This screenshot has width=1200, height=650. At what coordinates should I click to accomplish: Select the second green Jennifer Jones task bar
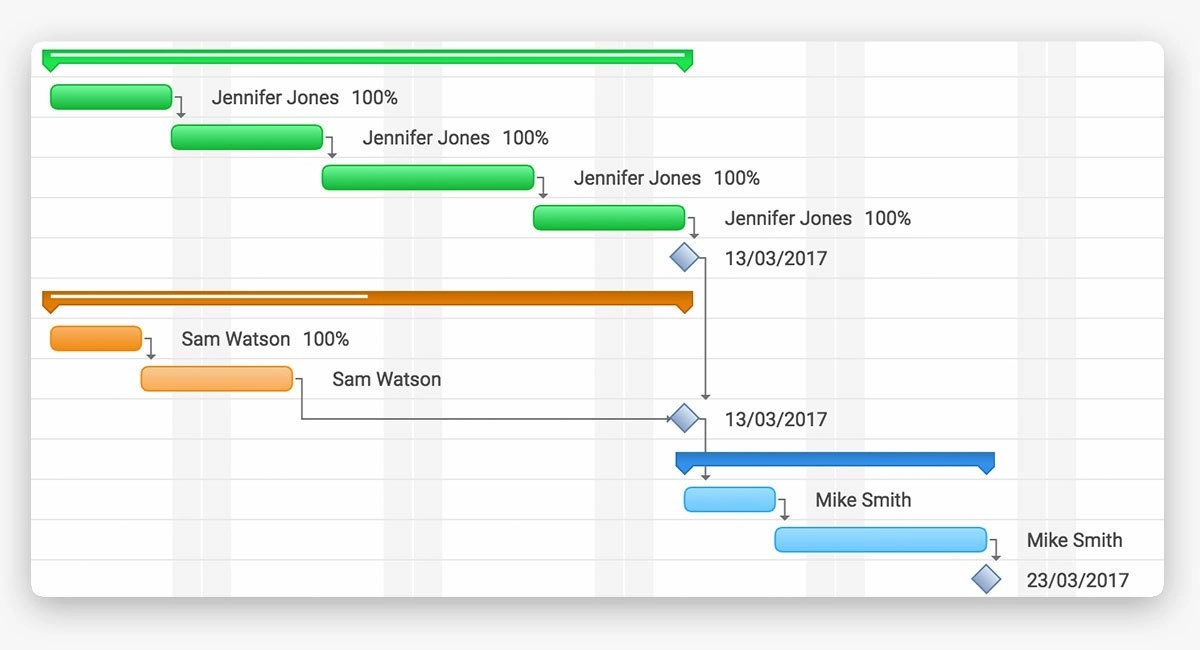[247, 137]
